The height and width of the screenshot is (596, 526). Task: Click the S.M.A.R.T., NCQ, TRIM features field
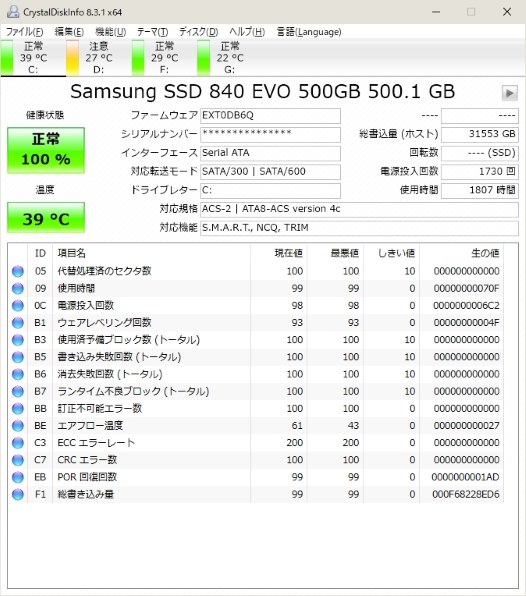point(359,228)
